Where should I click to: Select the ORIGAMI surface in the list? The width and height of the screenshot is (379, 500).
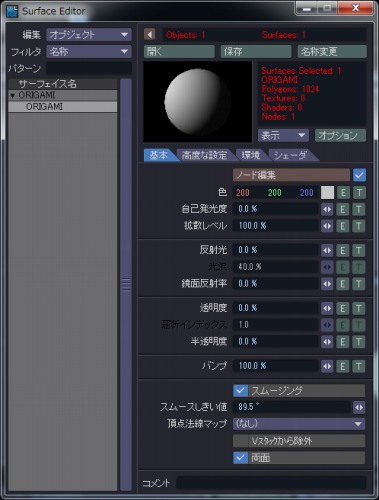pos(63,107)
